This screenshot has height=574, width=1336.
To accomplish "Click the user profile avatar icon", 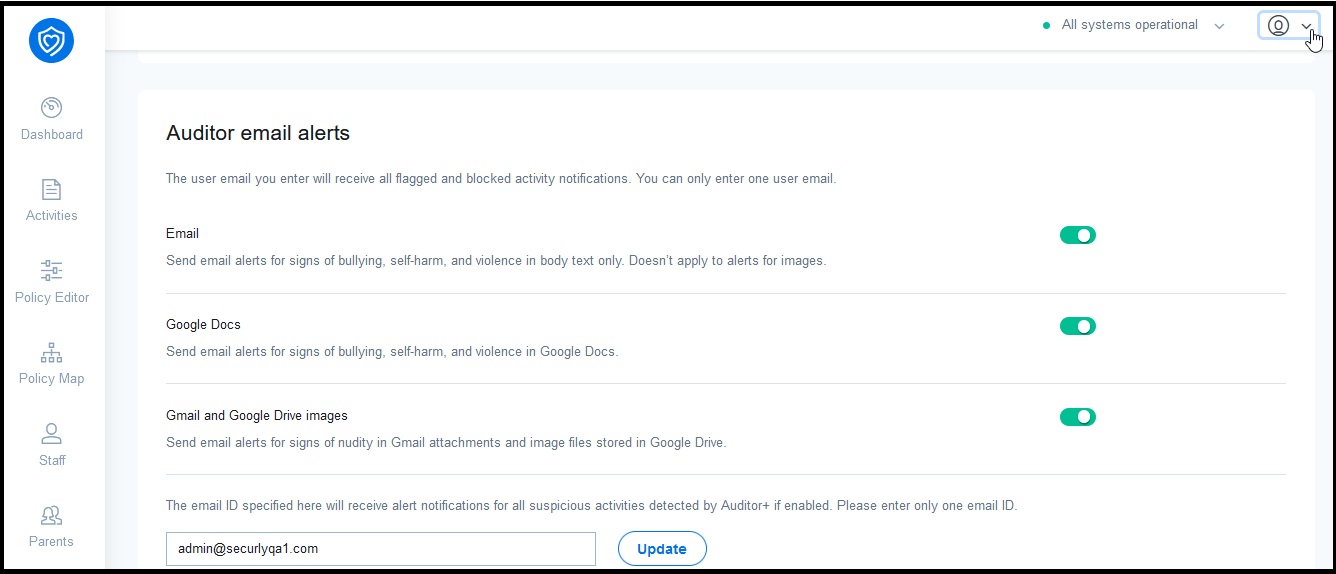I will click(1278, 26).
